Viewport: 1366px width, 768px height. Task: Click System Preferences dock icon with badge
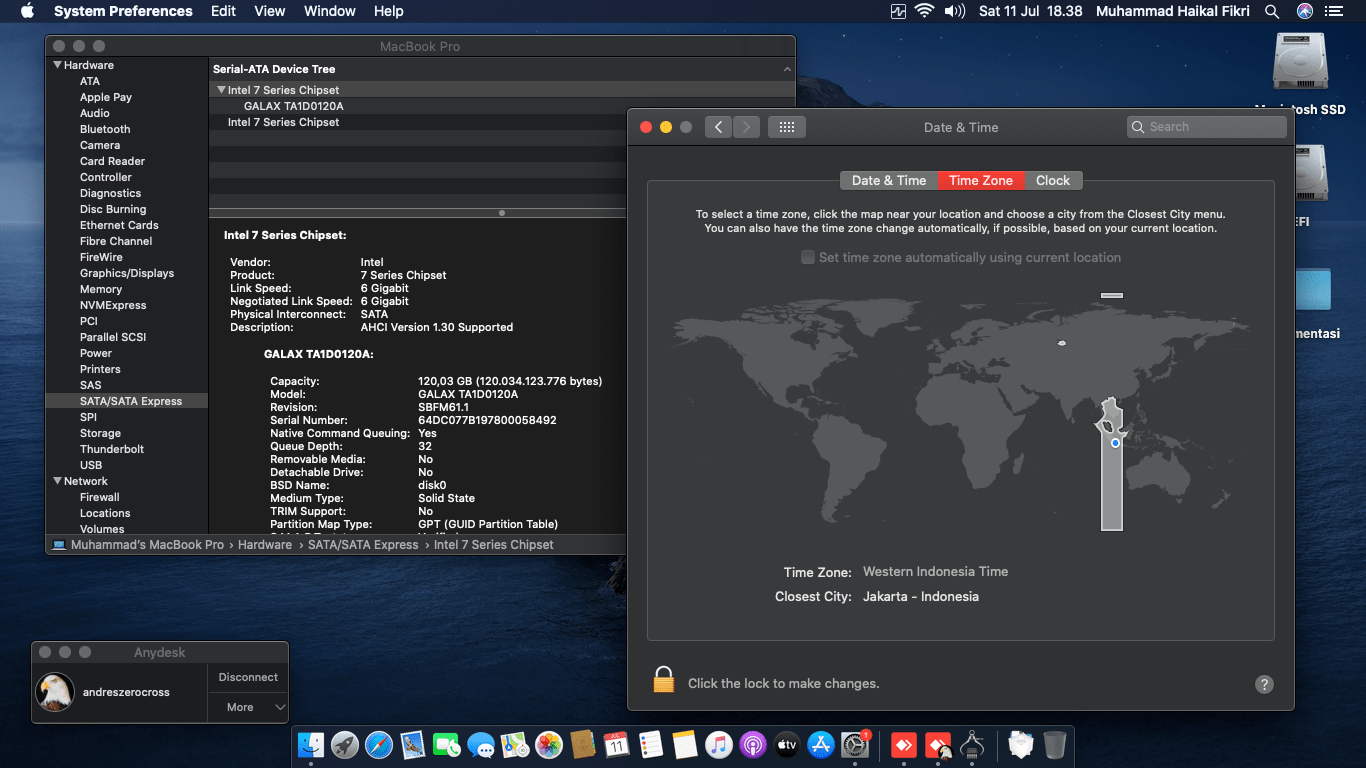click(x=855, y=745)
